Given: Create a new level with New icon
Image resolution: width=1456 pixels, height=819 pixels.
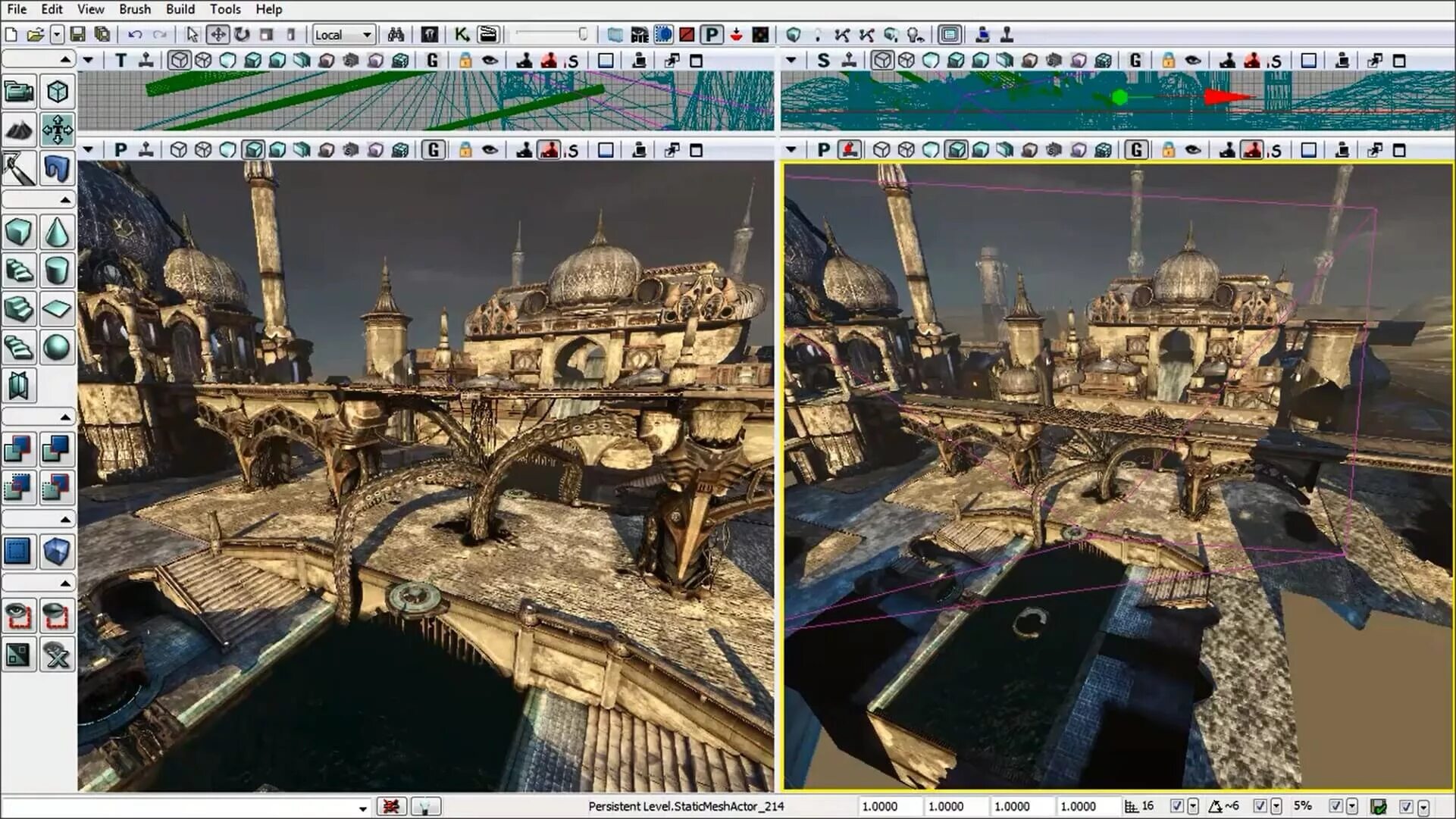Looking at the screenshot, I should 11,34.
